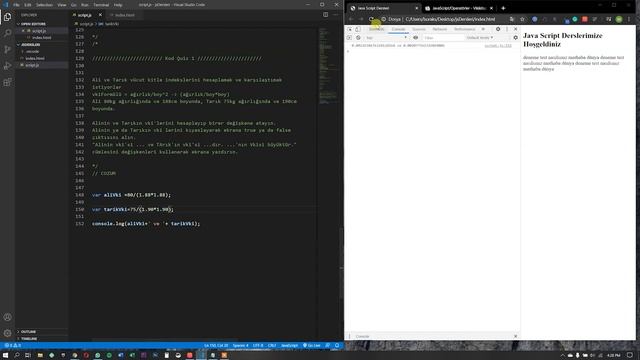This screenshot has height=360, width=640.
Task: Click the Spaces: 4 indentation indicator
Action: pos(240,346)
